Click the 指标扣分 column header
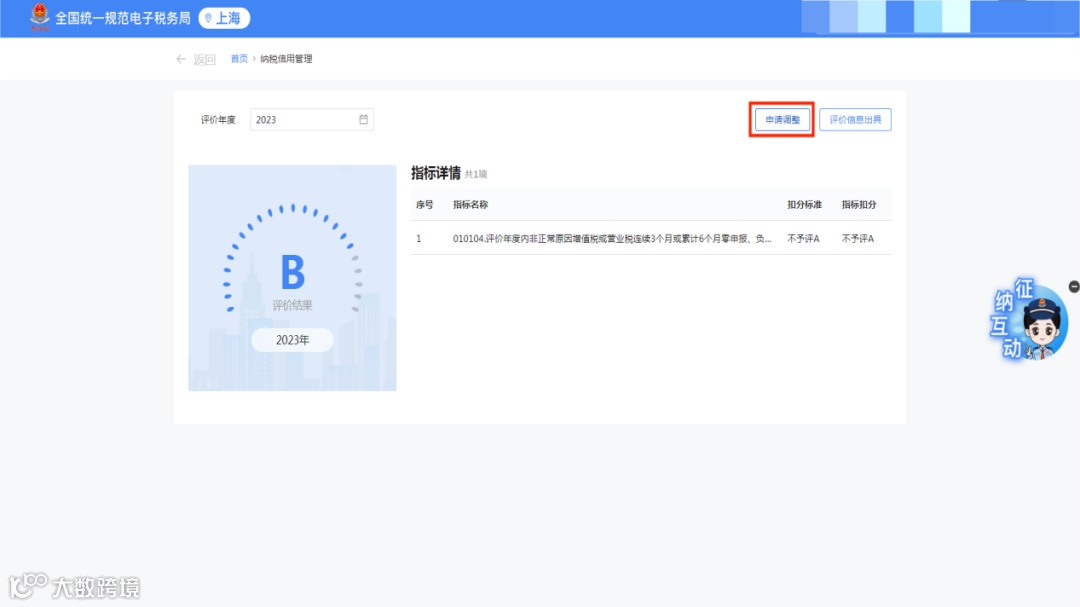Screen dimensions: 1080x607 click(859, 205)
